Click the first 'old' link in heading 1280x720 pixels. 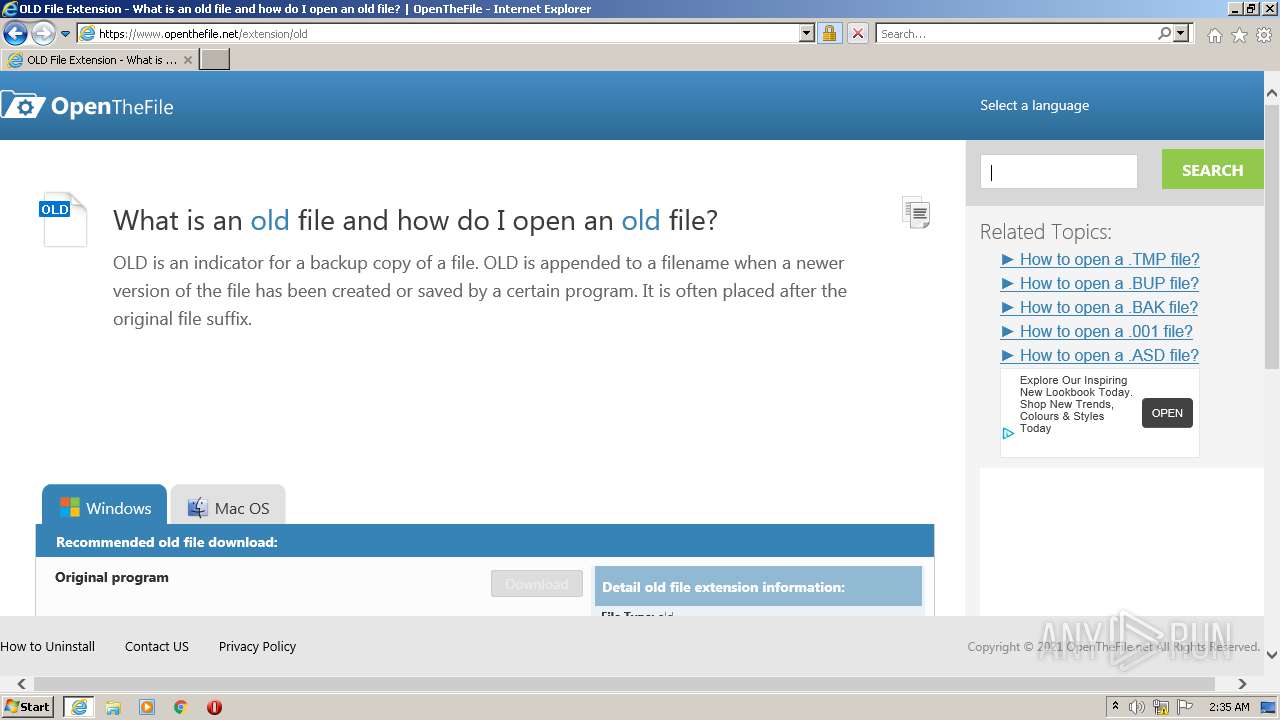(269, 220)
